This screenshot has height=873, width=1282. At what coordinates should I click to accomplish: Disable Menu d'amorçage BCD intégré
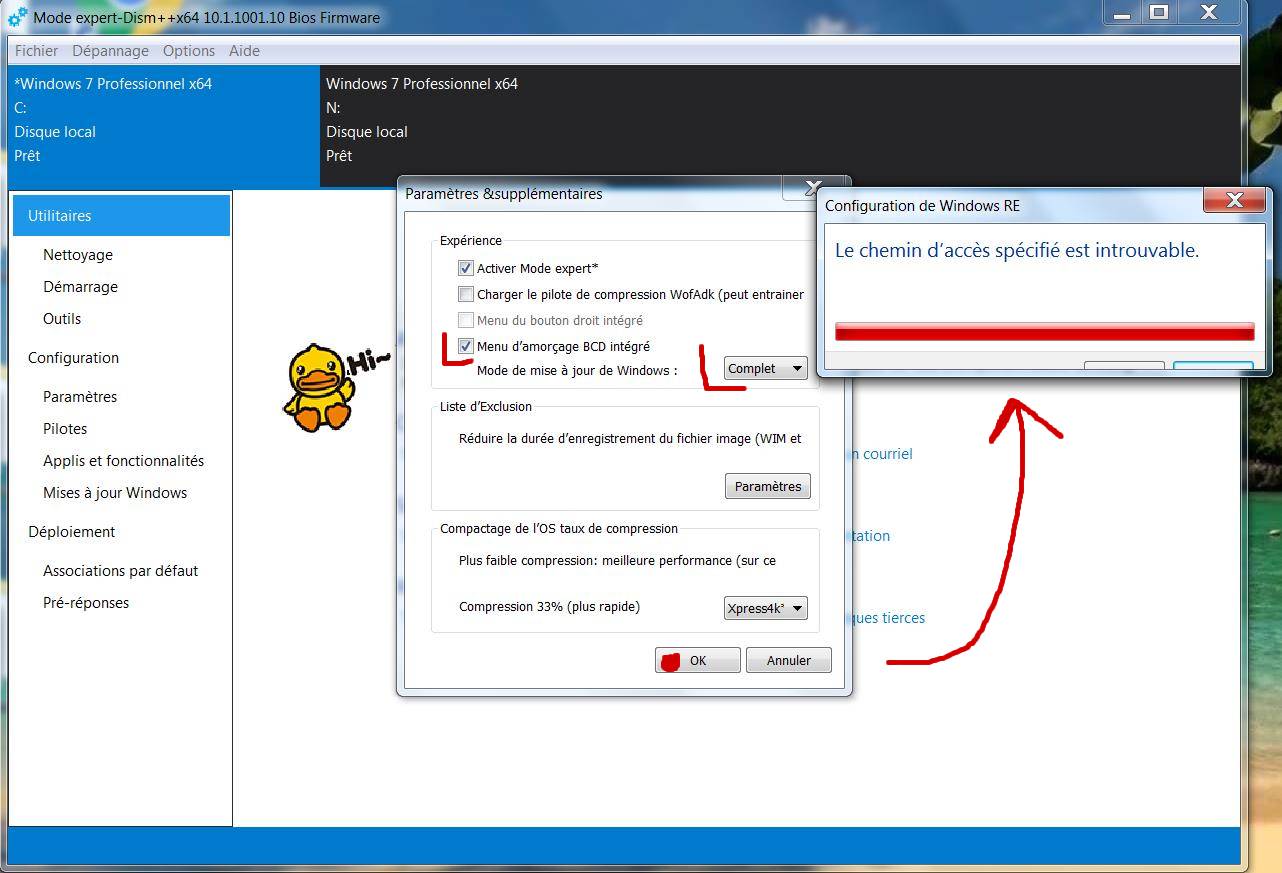pos(466,345)
